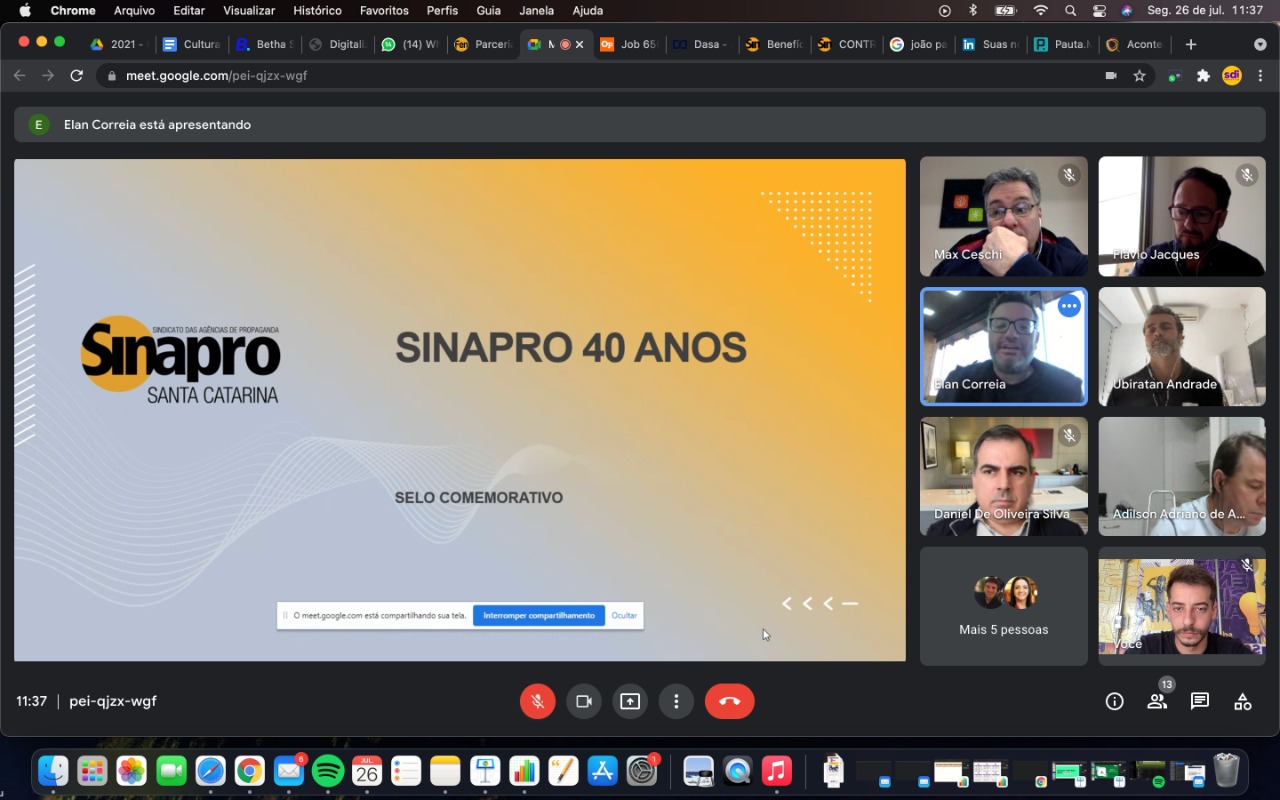Image resolution: width=1280 pixels, height=800 pixels.
Task: Open the Mais 5 pessoas tile
Action: [1004, 606]
